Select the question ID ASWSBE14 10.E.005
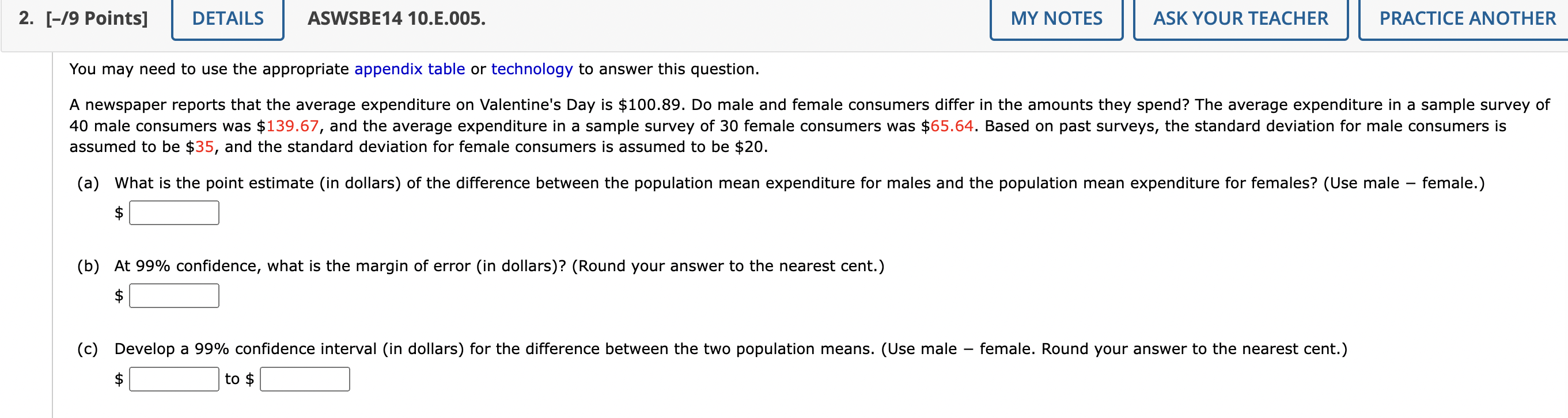 [x=395, y=18]
